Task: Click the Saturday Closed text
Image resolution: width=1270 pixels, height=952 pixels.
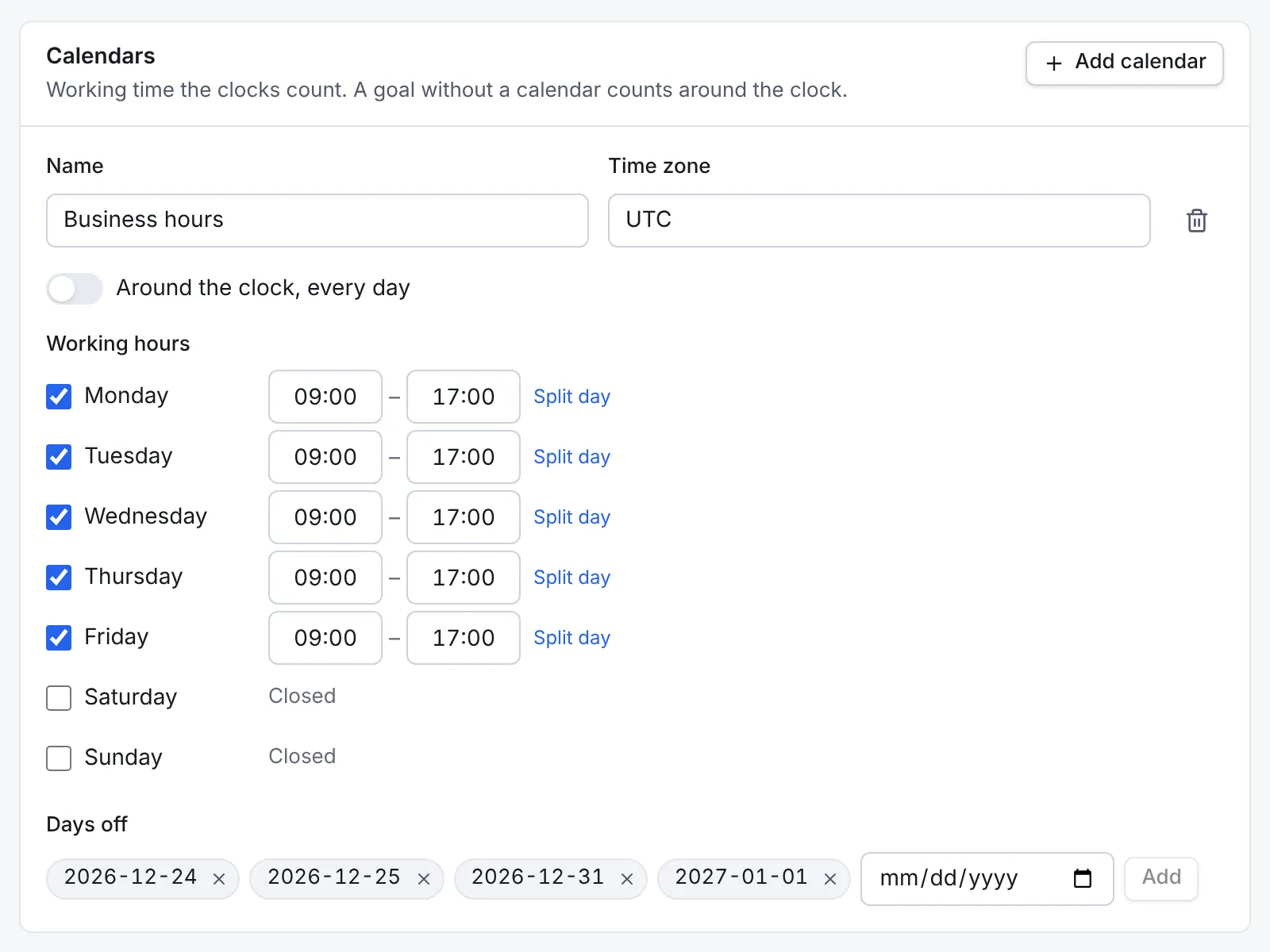Action: point(302,696)
